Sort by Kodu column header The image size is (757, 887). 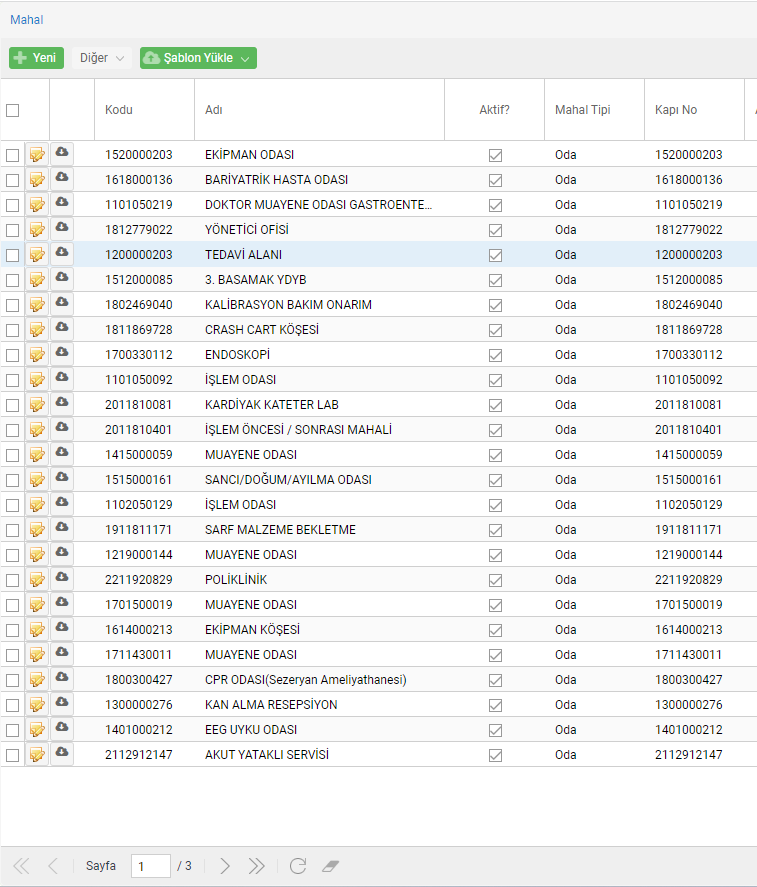pos(144,110)
